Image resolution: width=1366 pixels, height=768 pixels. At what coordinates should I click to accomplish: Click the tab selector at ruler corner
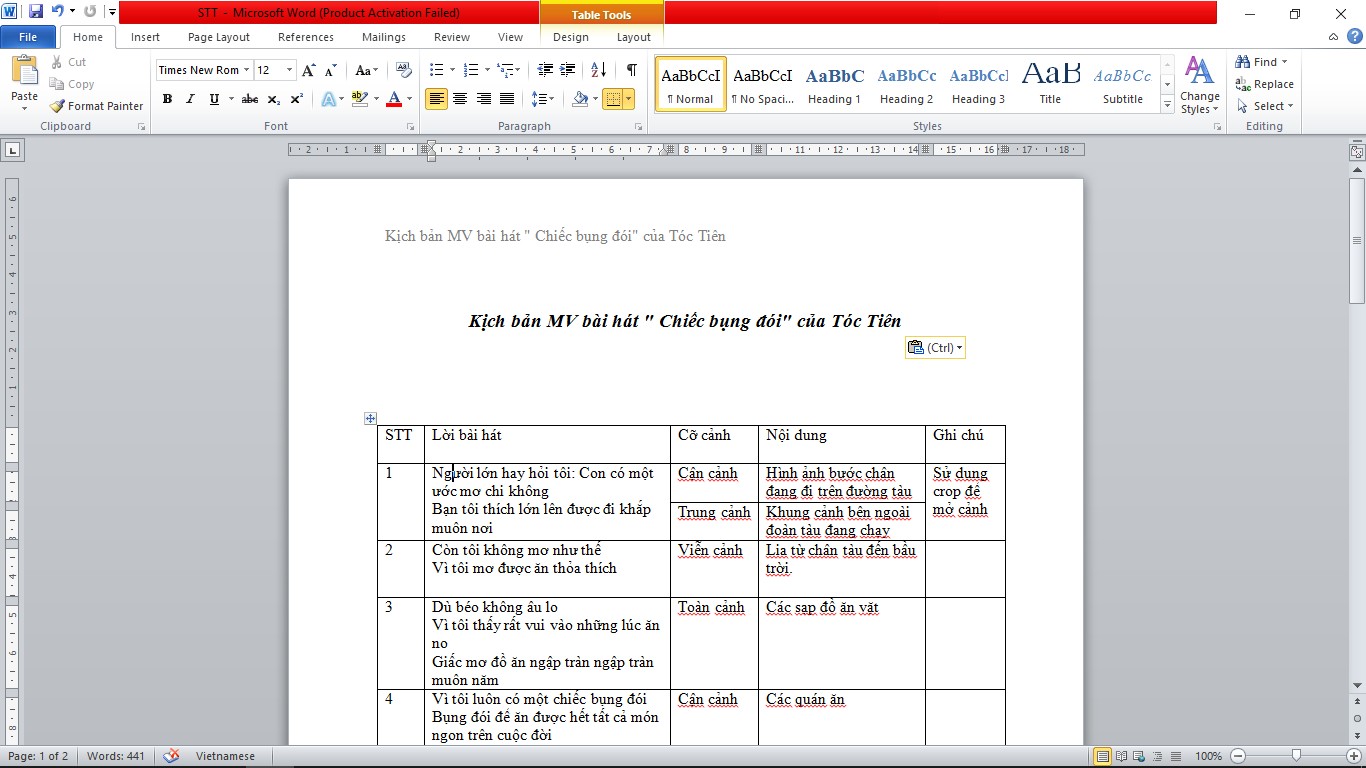point(13,151)
